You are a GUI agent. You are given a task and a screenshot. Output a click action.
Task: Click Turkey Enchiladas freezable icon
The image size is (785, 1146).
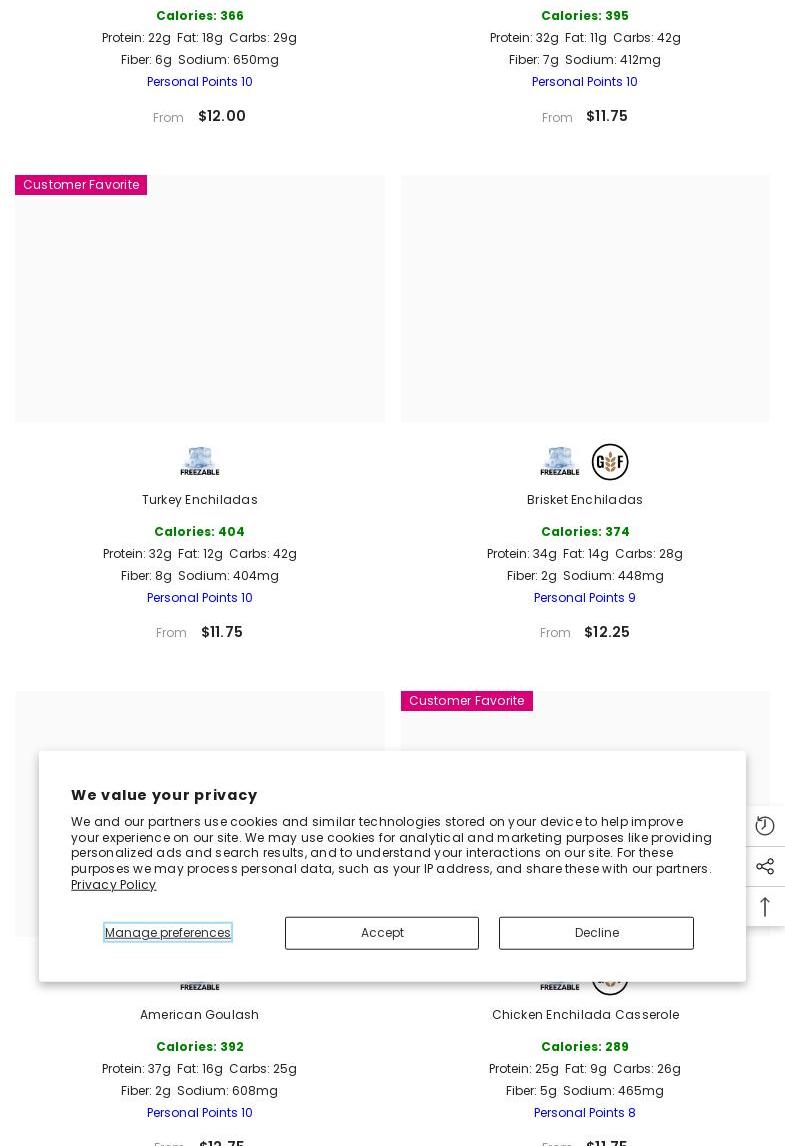(200, 462)
